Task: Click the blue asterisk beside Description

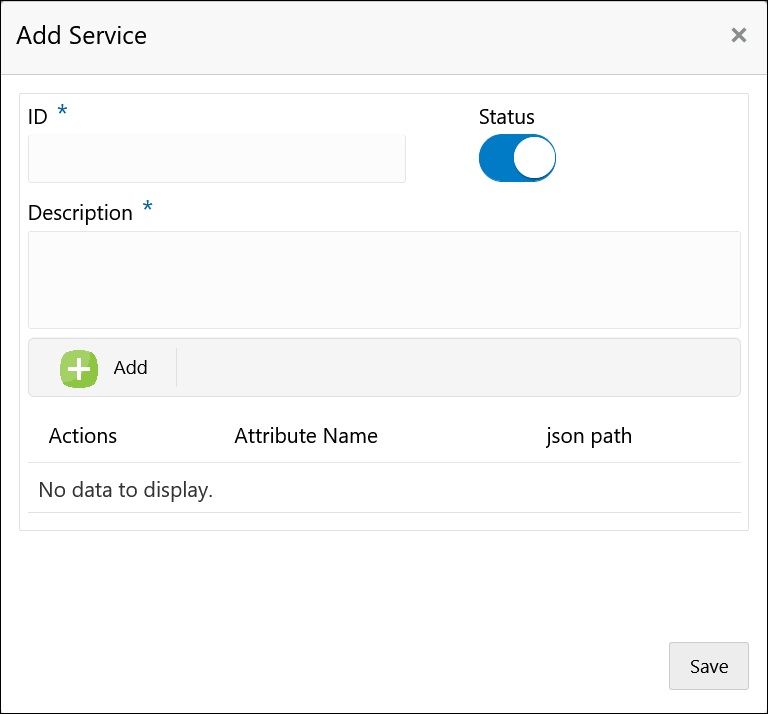Action: tap(148, 208)
